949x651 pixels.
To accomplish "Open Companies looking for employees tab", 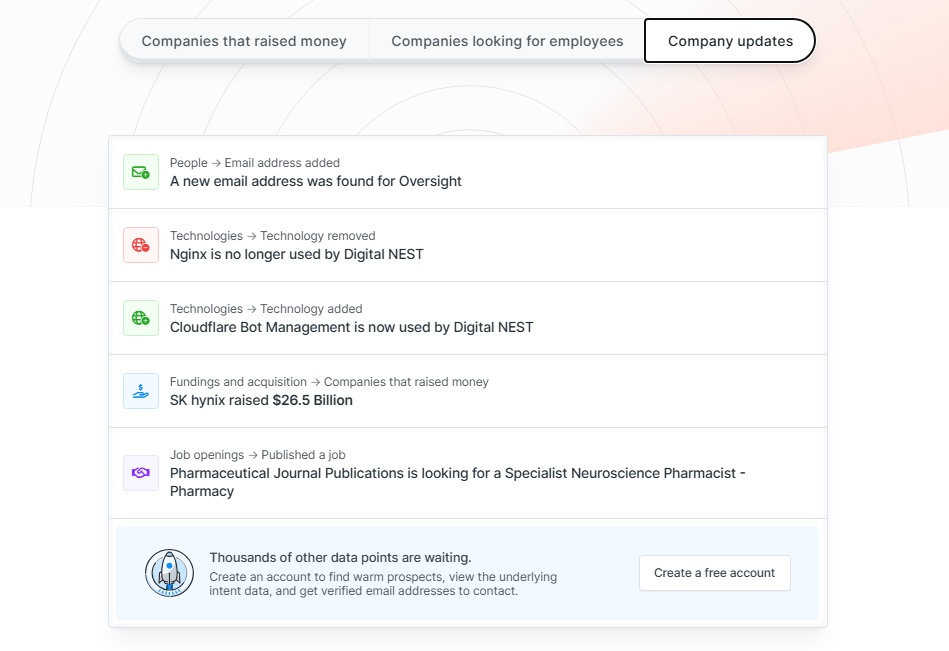I will (x=507, y=41).
